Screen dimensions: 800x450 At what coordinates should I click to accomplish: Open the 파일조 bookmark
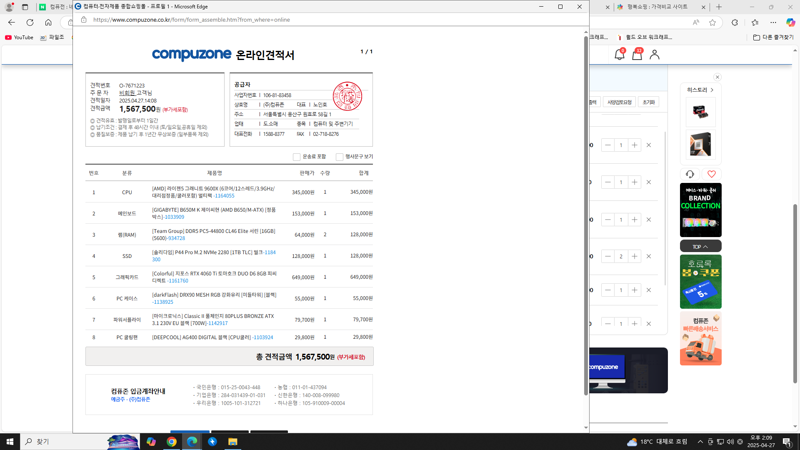point(52,37)
